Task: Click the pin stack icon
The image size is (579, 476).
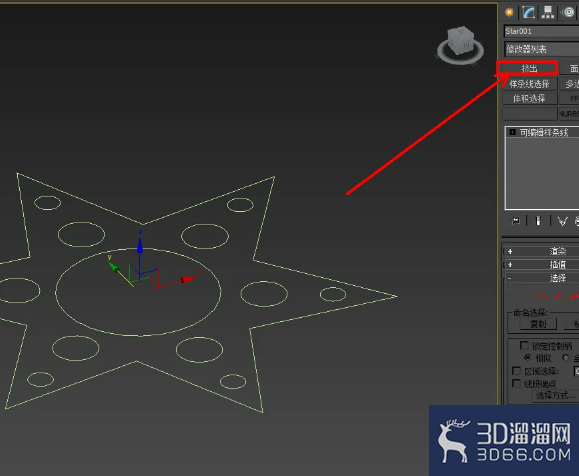Action: coord(516,221)
